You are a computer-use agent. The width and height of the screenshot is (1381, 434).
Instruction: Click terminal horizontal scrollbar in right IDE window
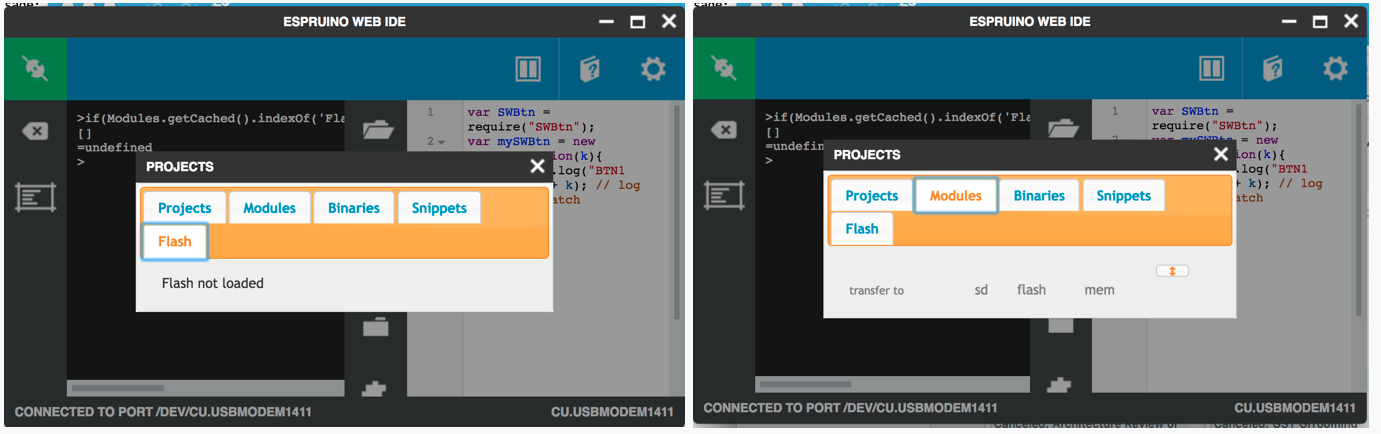pos(806,384)
